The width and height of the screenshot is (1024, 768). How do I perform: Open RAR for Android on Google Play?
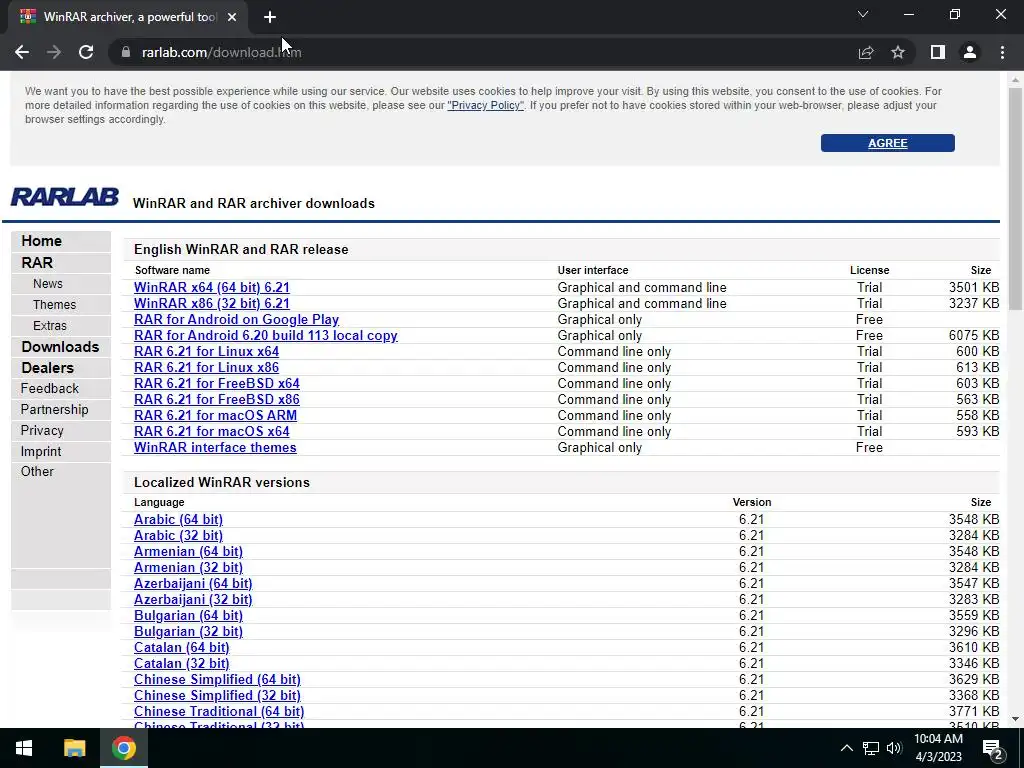click(x=236, y=319)
